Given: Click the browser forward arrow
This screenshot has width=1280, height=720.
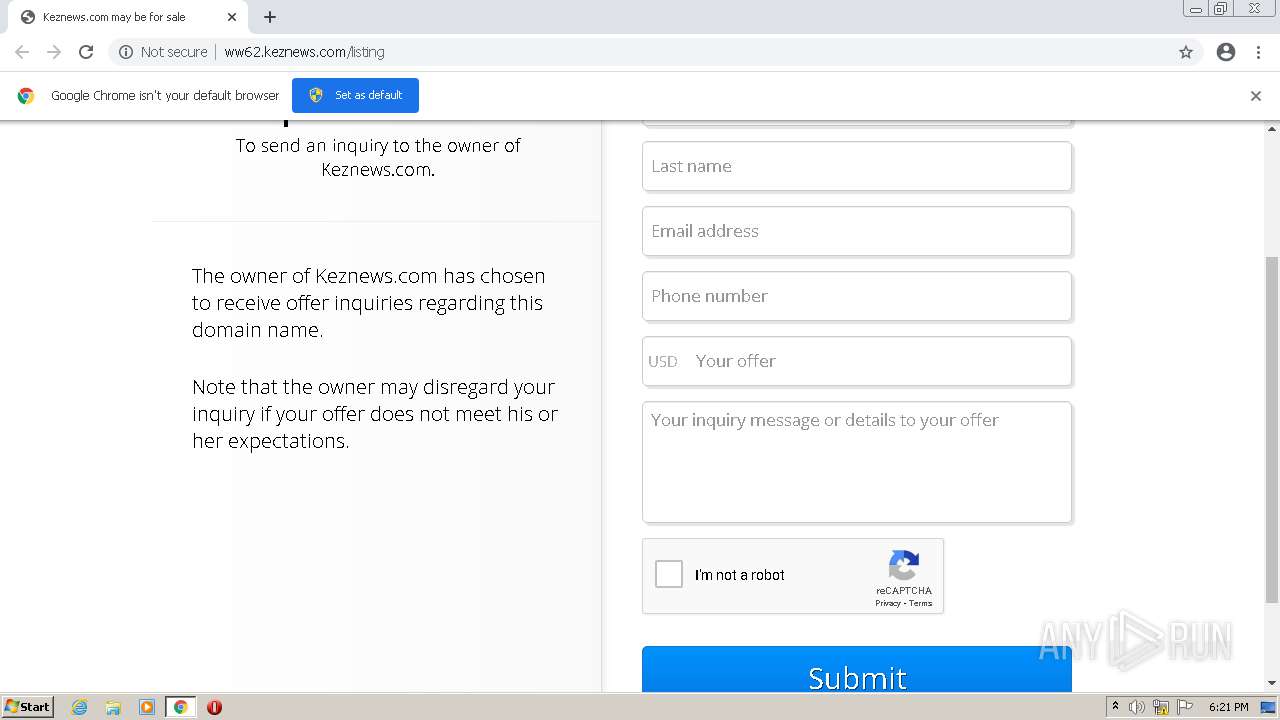Looking at the screenshot, I should point(54,52).
